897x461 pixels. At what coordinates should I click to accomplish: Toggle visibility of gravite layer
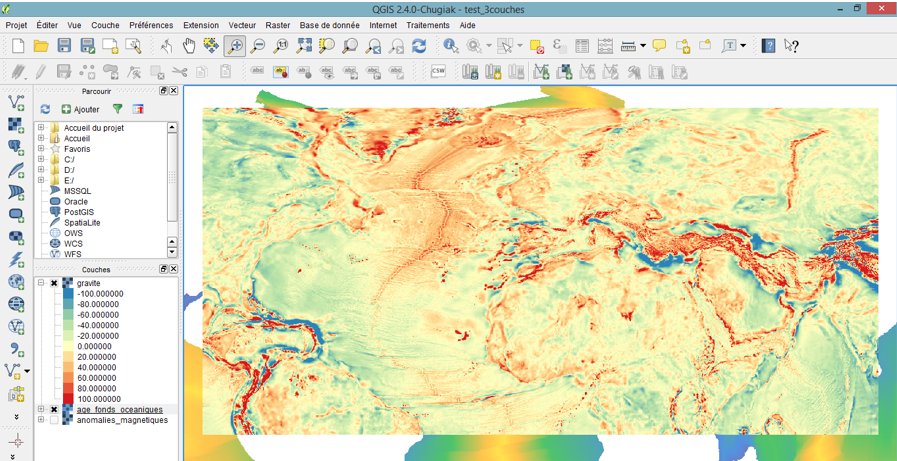tap(54, 283)
